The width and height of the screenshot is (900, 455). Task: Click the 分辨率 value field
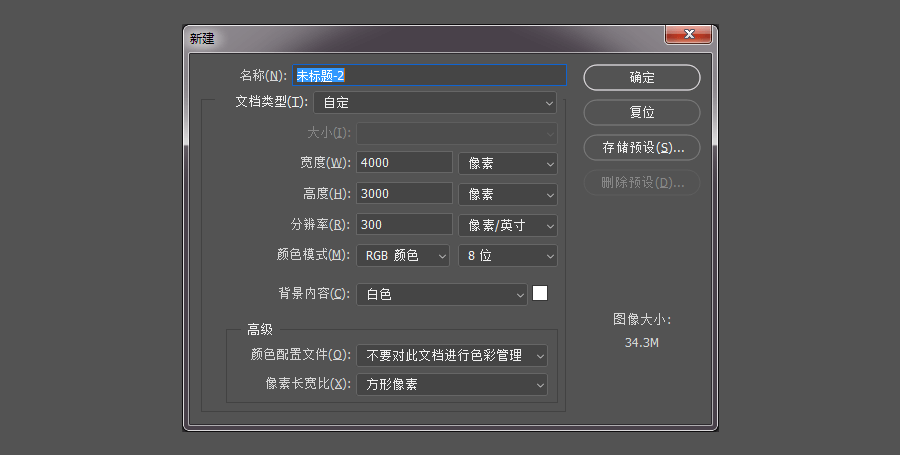(x=405, y=225)
